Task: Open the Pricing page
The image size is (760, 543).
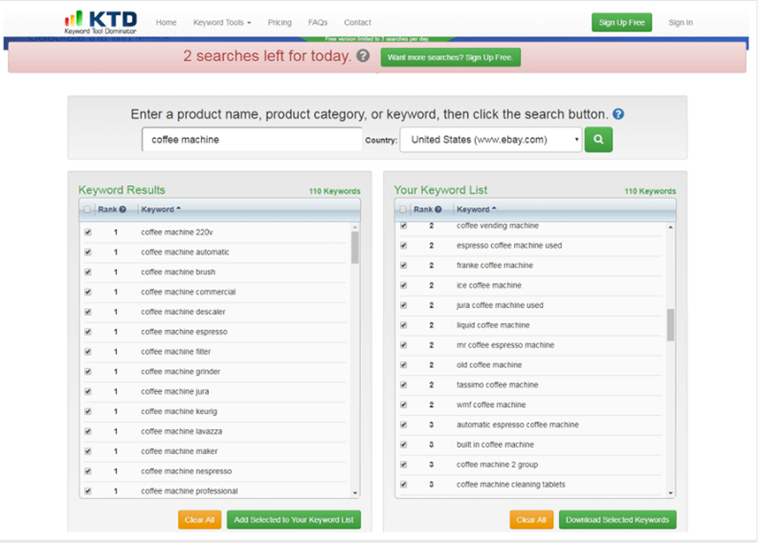Action: (x=280, y=22)
